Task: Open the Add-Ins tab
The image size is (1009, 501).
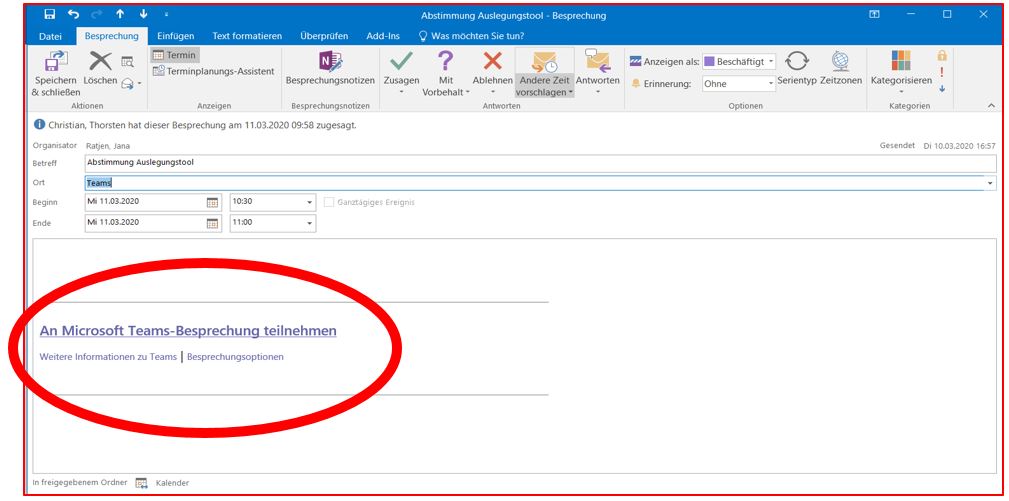Action: 383,36
